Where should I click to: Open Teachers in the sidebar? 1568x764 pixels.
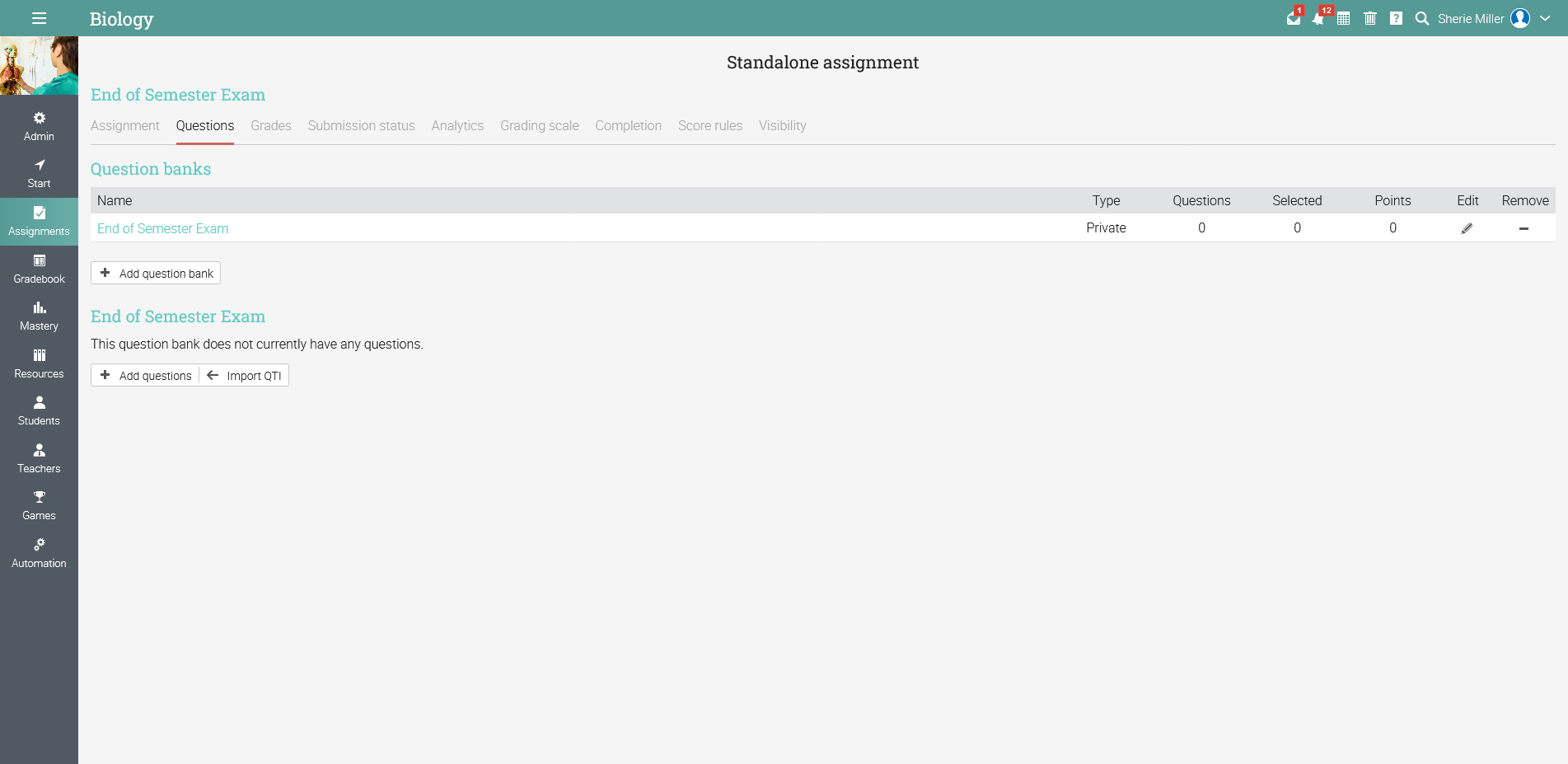pos(39,459)
